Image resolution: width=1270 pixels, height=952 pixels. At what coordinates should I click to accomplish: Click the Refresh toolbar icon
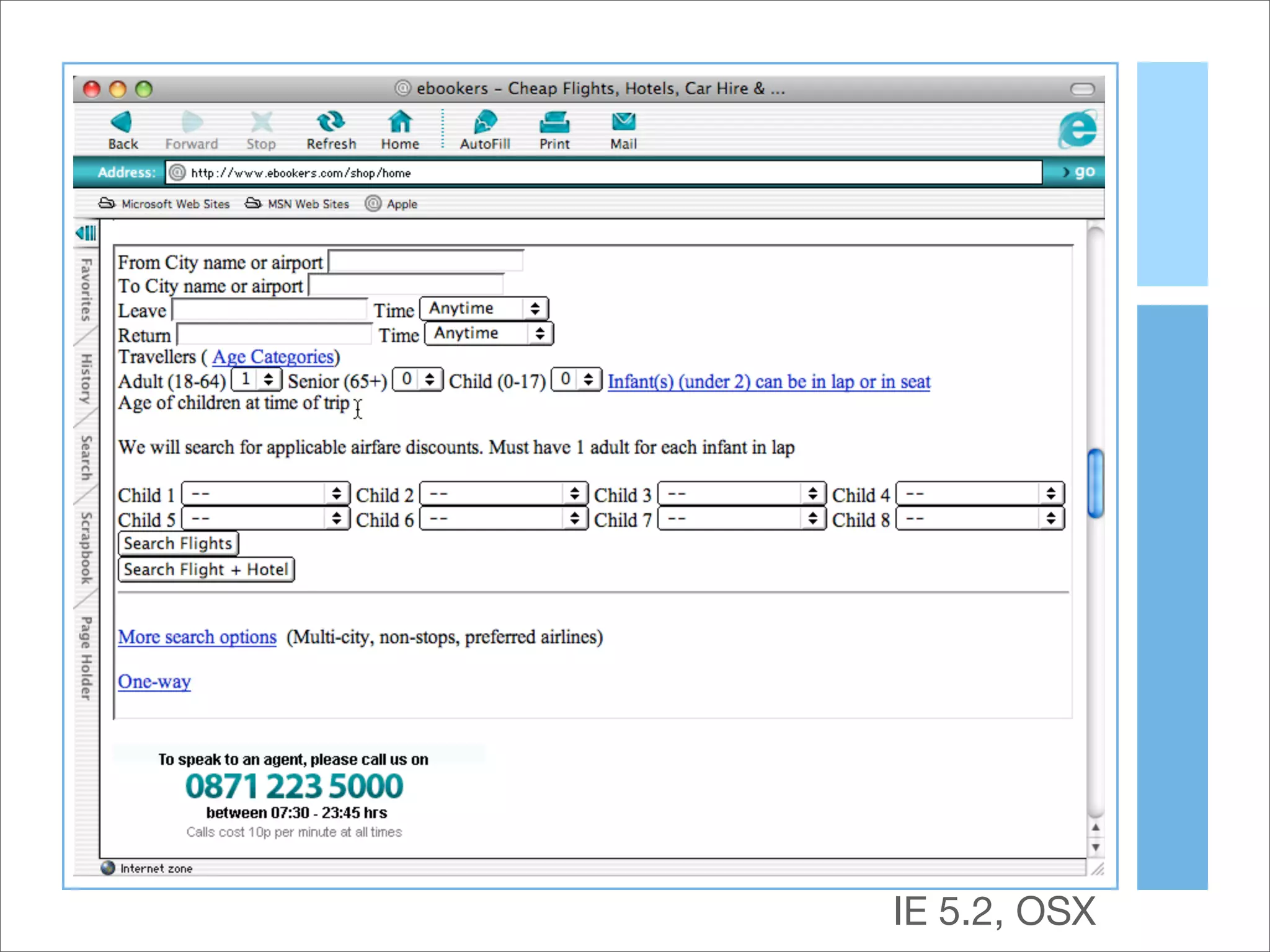click(331, 123)
